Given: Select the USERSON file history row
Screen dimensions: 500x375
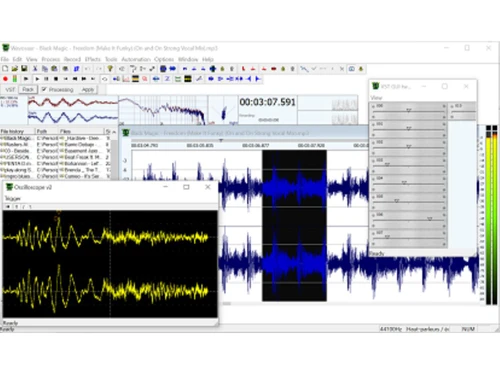Looking at the screenshot, I should (17, 157).
